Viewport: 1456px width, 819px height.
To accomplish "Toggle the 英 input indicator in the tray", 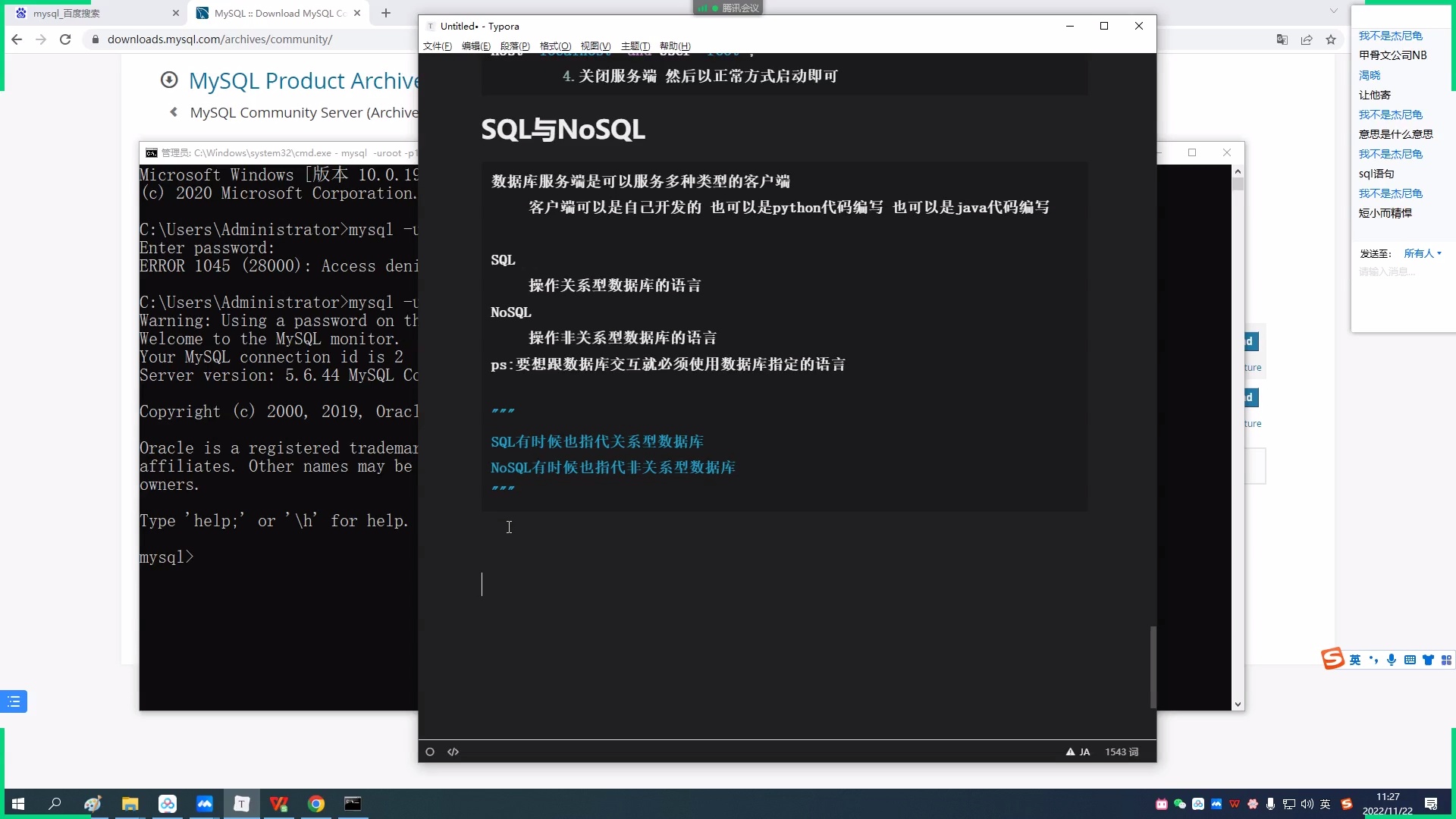I will (x=1326, y=804).
